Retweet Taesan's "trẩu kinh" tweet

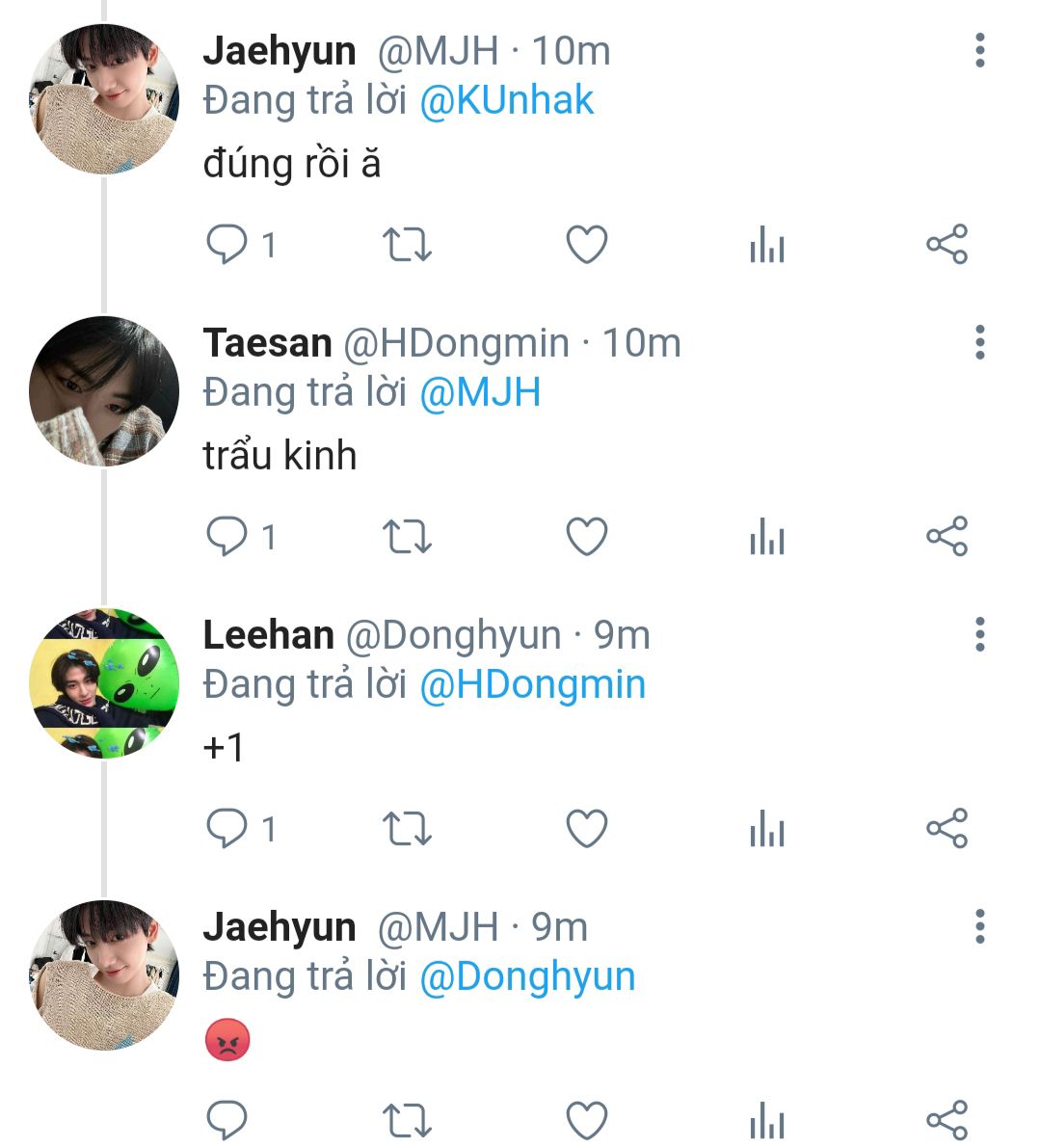(x=407, y=537)
